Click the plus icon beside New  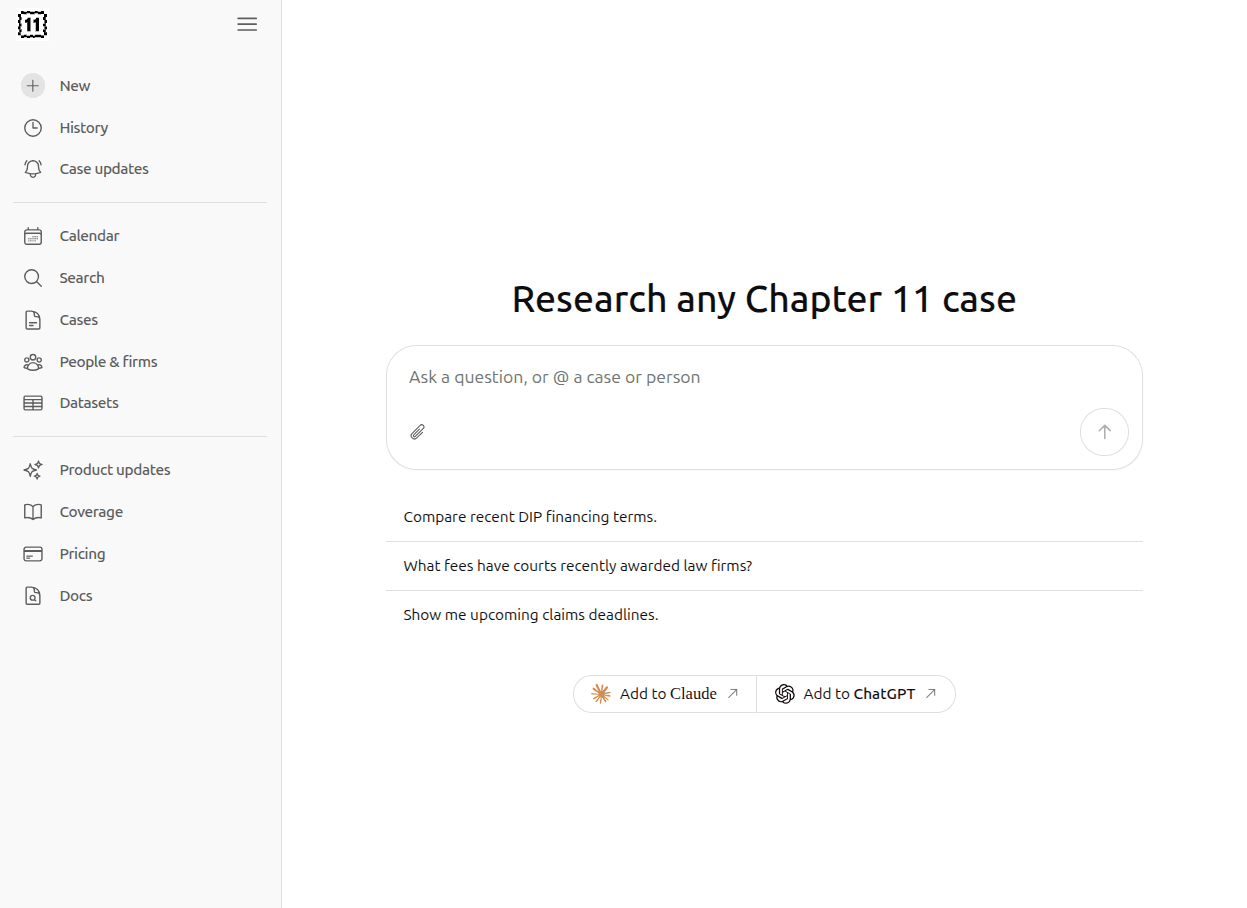(x=33, y=86)
